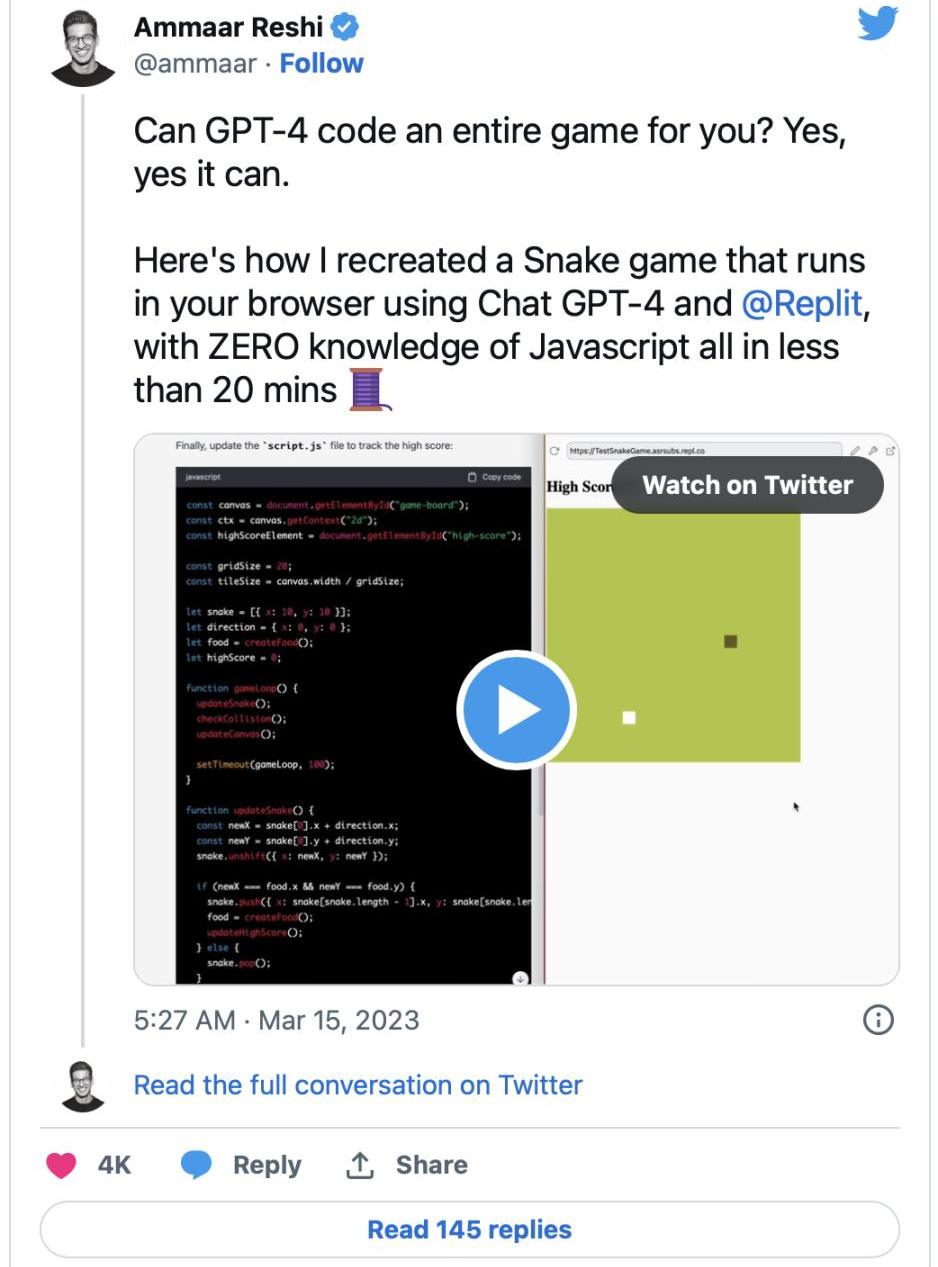
Task: Click Watch on Twitter button
Action: point(747,485)
